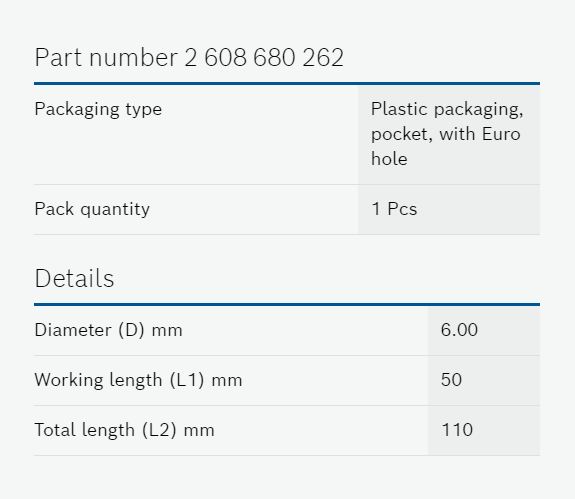Click the '(L1)' text in working length row
Screen dimensions: 575x499
(x=187, y=380)
